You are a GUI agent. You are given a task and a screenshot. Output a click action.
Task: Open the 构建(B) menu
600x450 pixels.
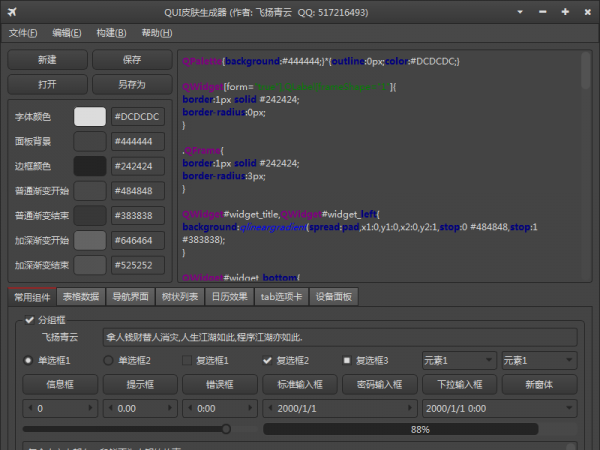(x=112, y=33)
